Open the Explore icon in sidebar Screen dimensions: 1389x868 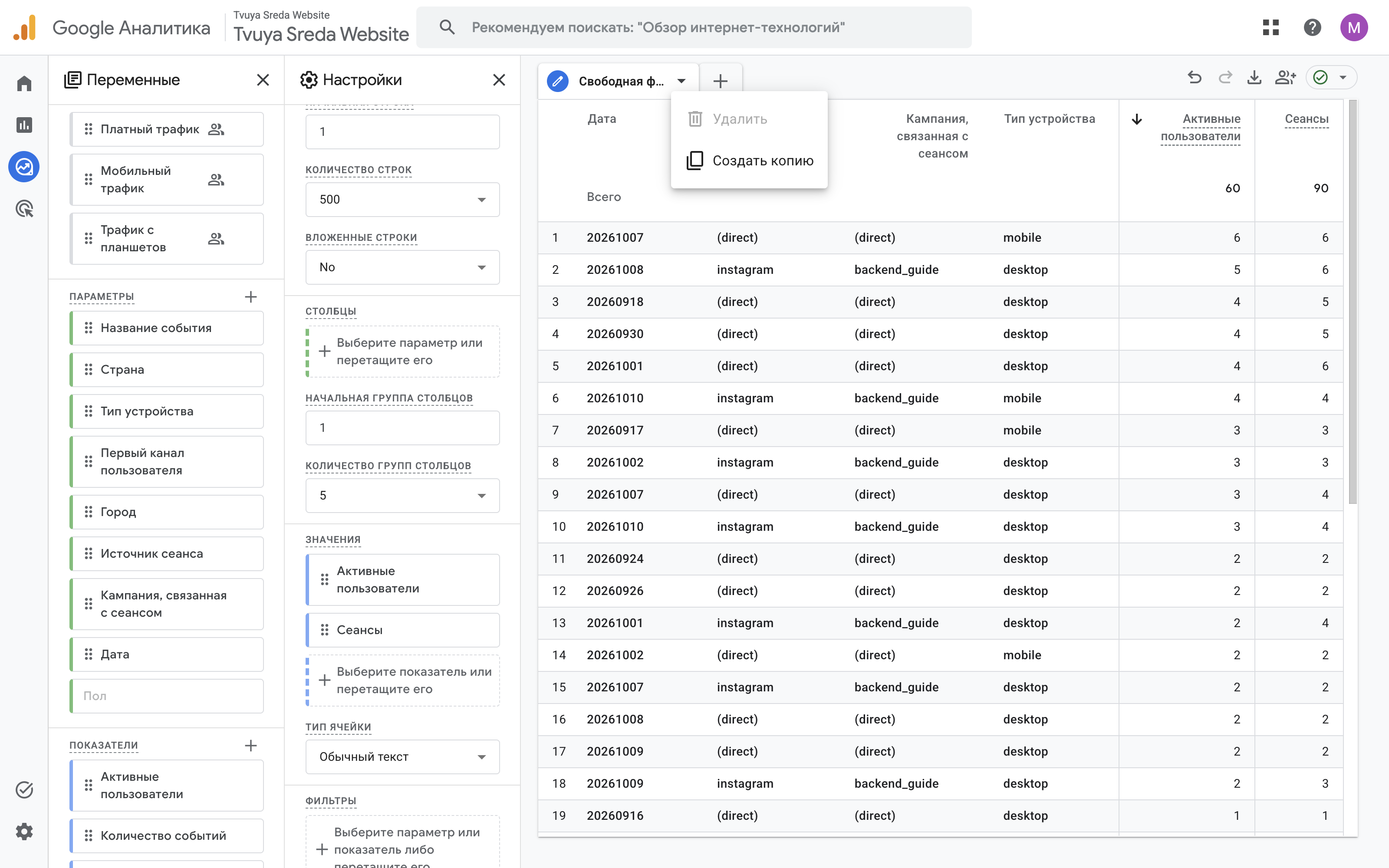tap(24, 167)
